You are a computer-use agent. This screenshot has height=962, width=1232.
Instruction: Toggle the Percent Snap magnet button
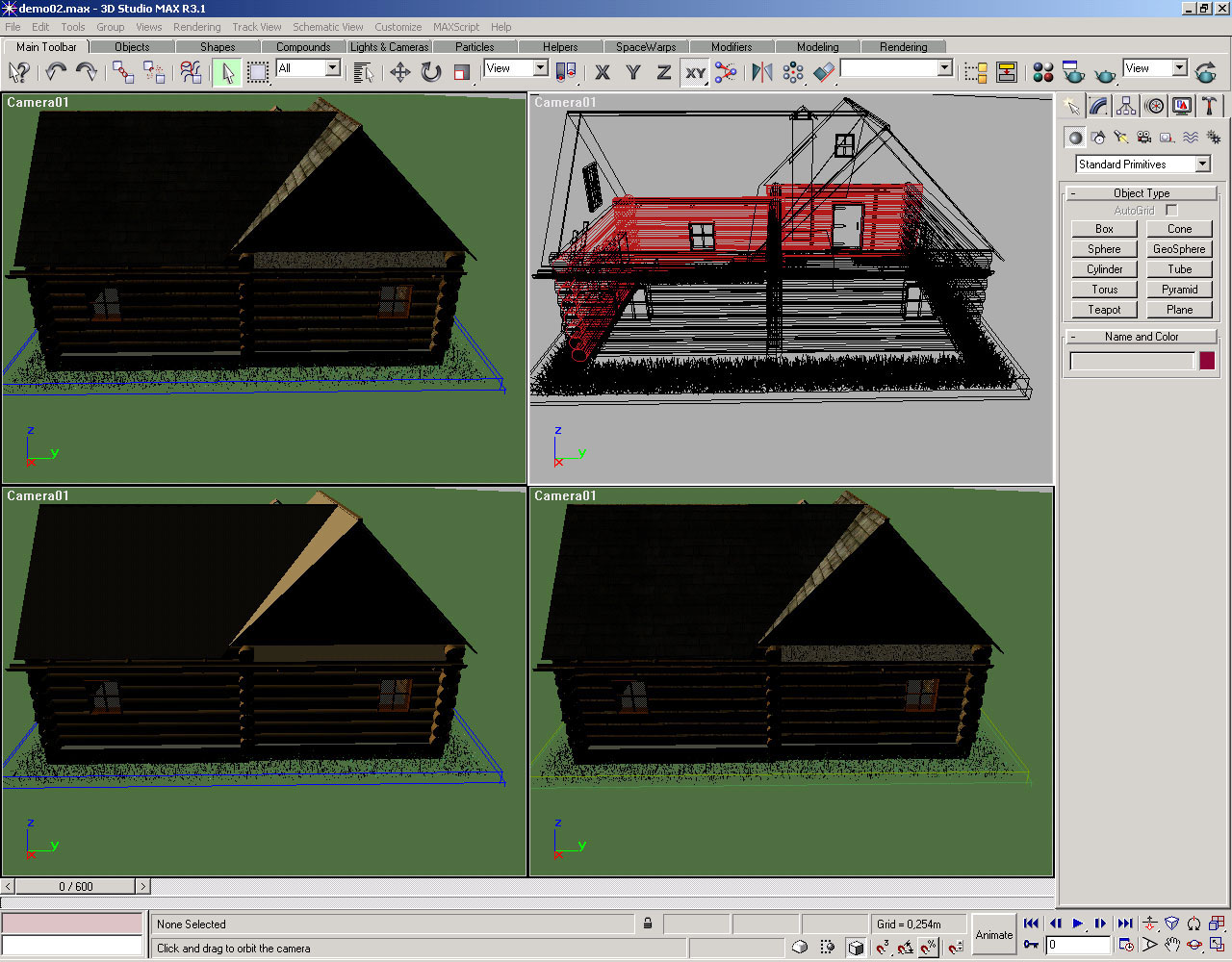click(928, 948)
